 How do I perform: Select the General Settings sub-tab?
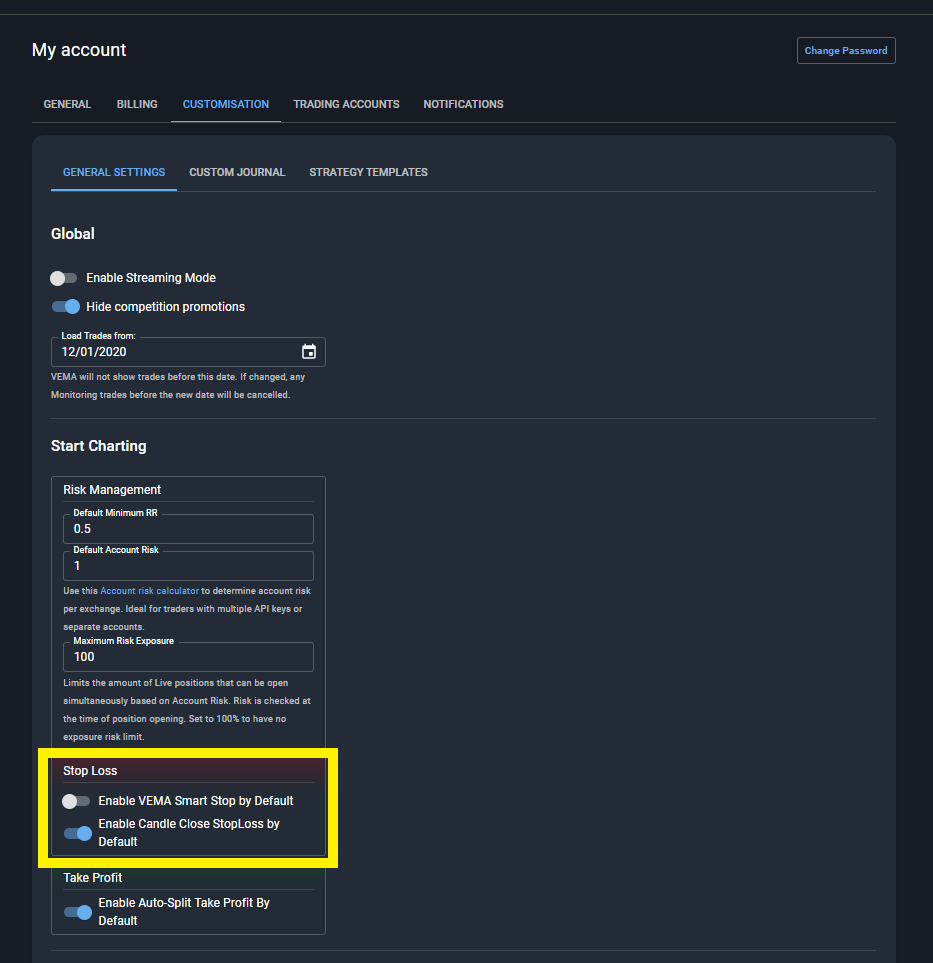coord(114,173)
